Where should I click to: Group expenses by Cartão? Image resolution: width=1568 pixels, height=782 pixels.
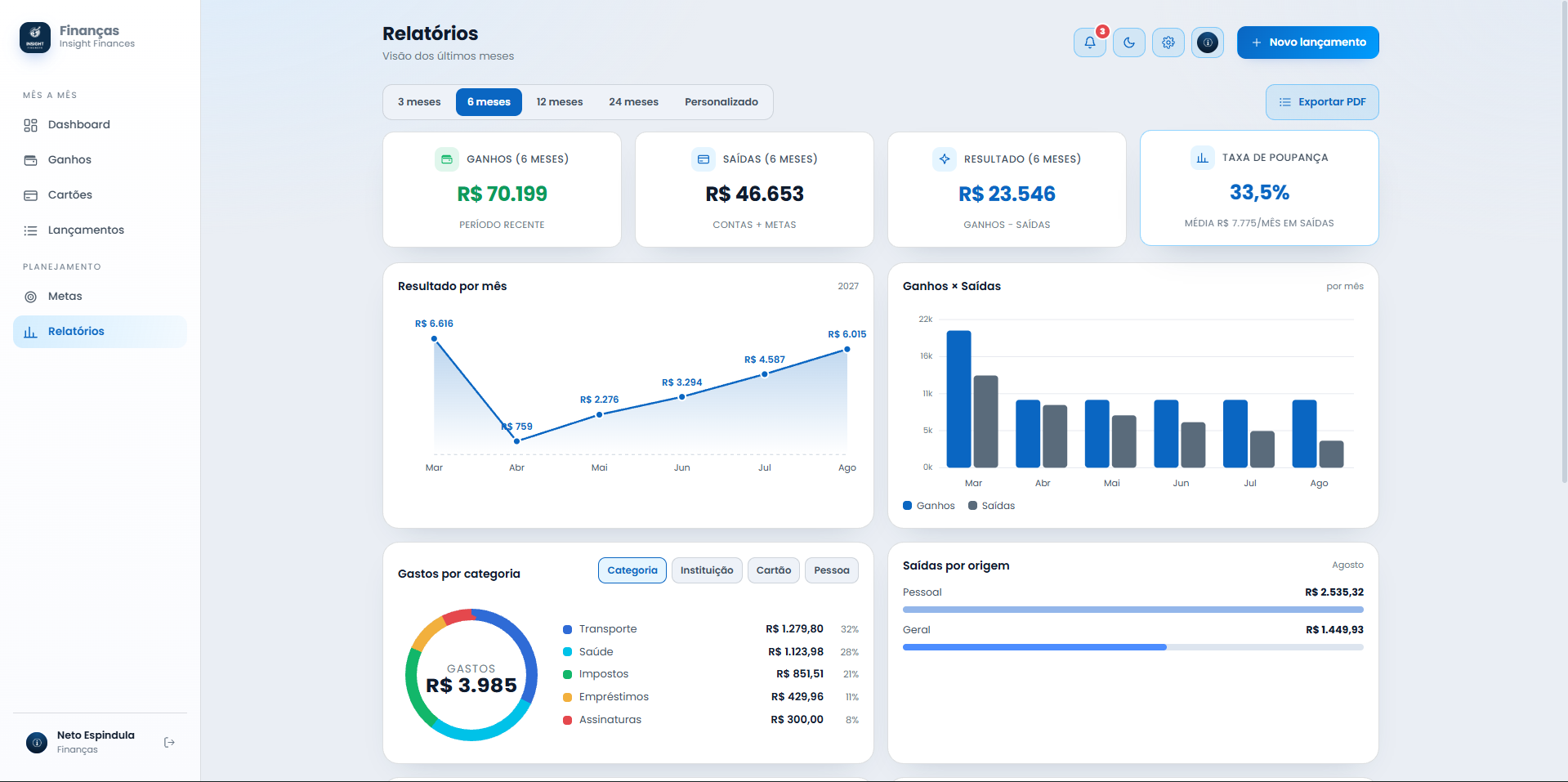click(774, 570)
